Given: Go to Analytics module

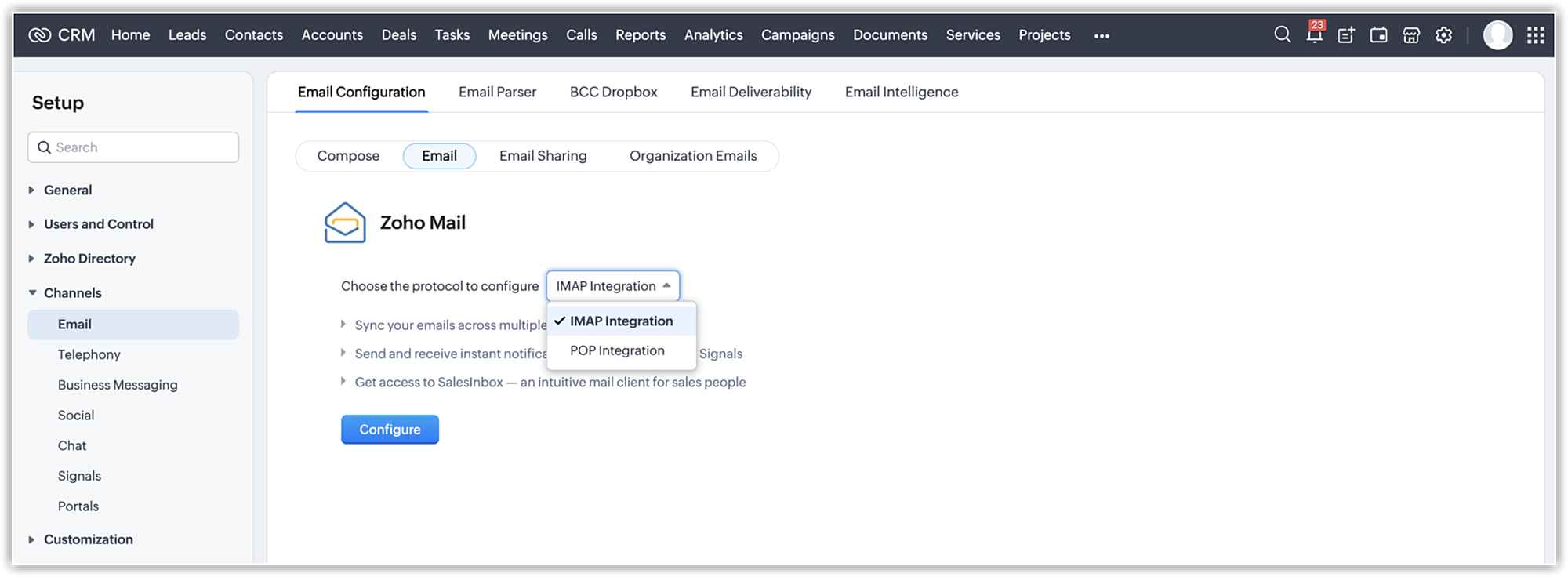Looking at the screenshot, I should pos(713,35).
